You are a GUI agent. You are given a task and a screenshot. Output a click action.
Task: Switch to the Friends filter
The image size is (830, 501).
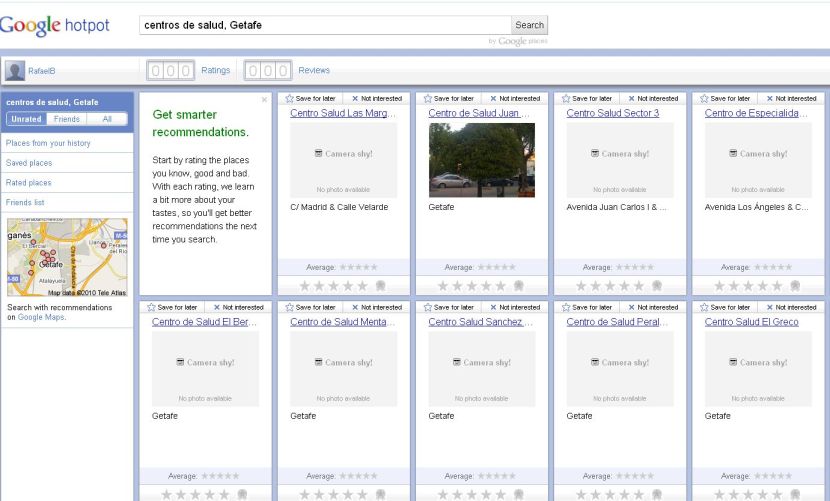pos(67,119)
